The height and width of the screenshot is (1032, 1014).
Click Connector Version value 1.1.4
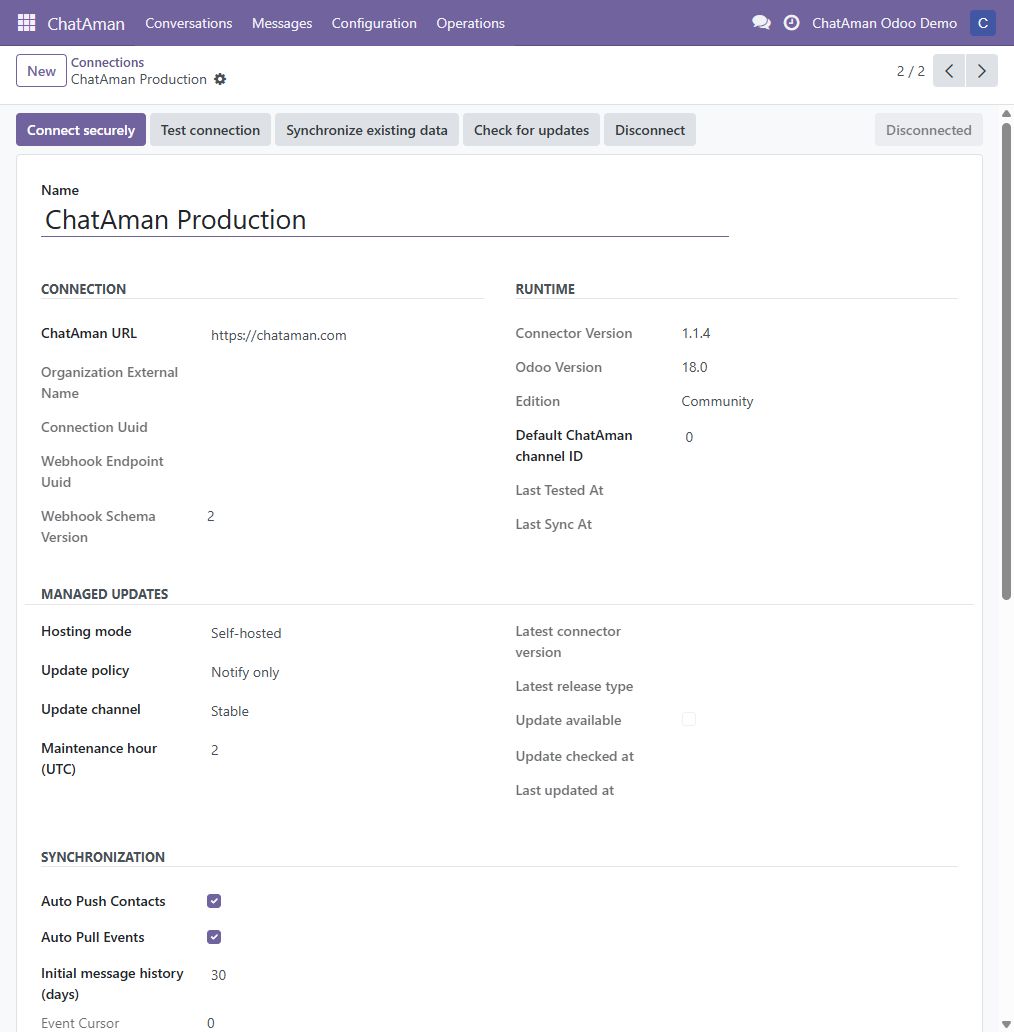click(x=696, y=333)
